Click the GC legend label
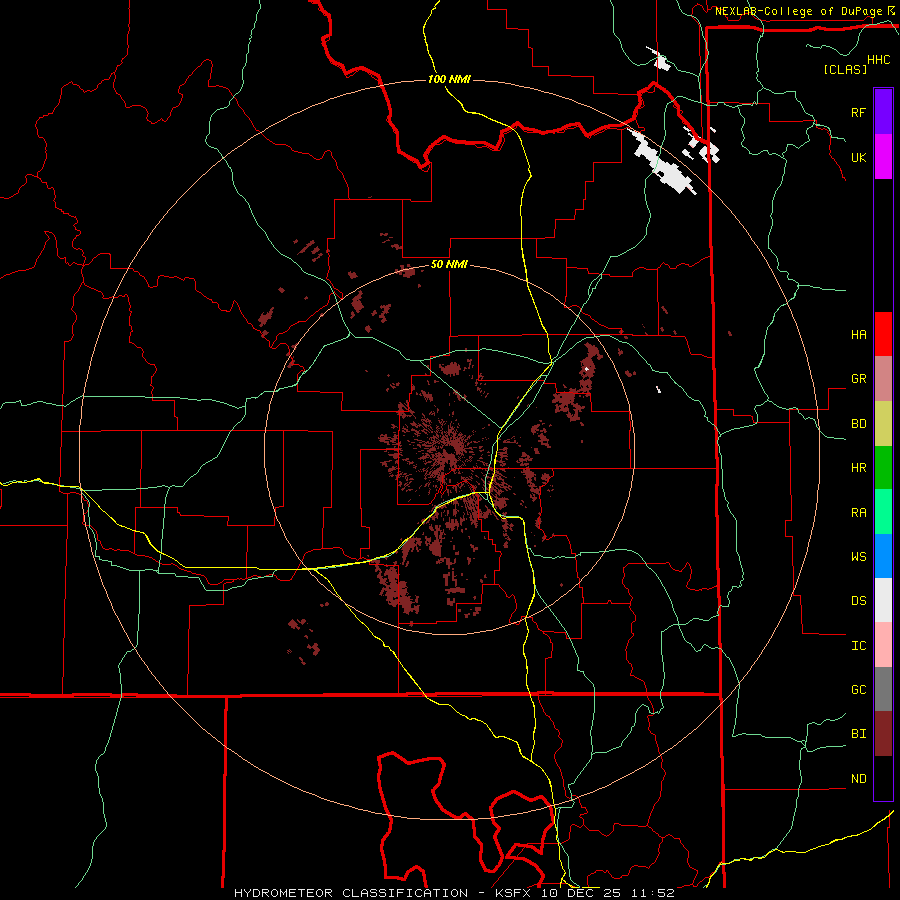Viewport: 900px width, 900px height. 858,690
